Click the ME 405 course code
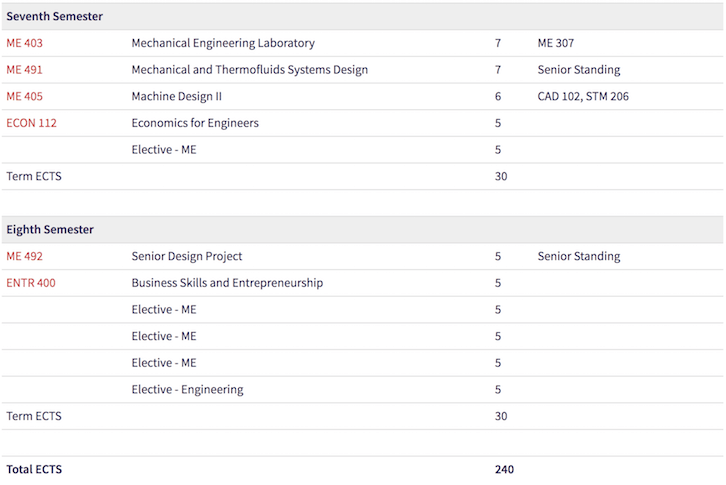This screenshot has height=485, width=726. pos(25,97)
